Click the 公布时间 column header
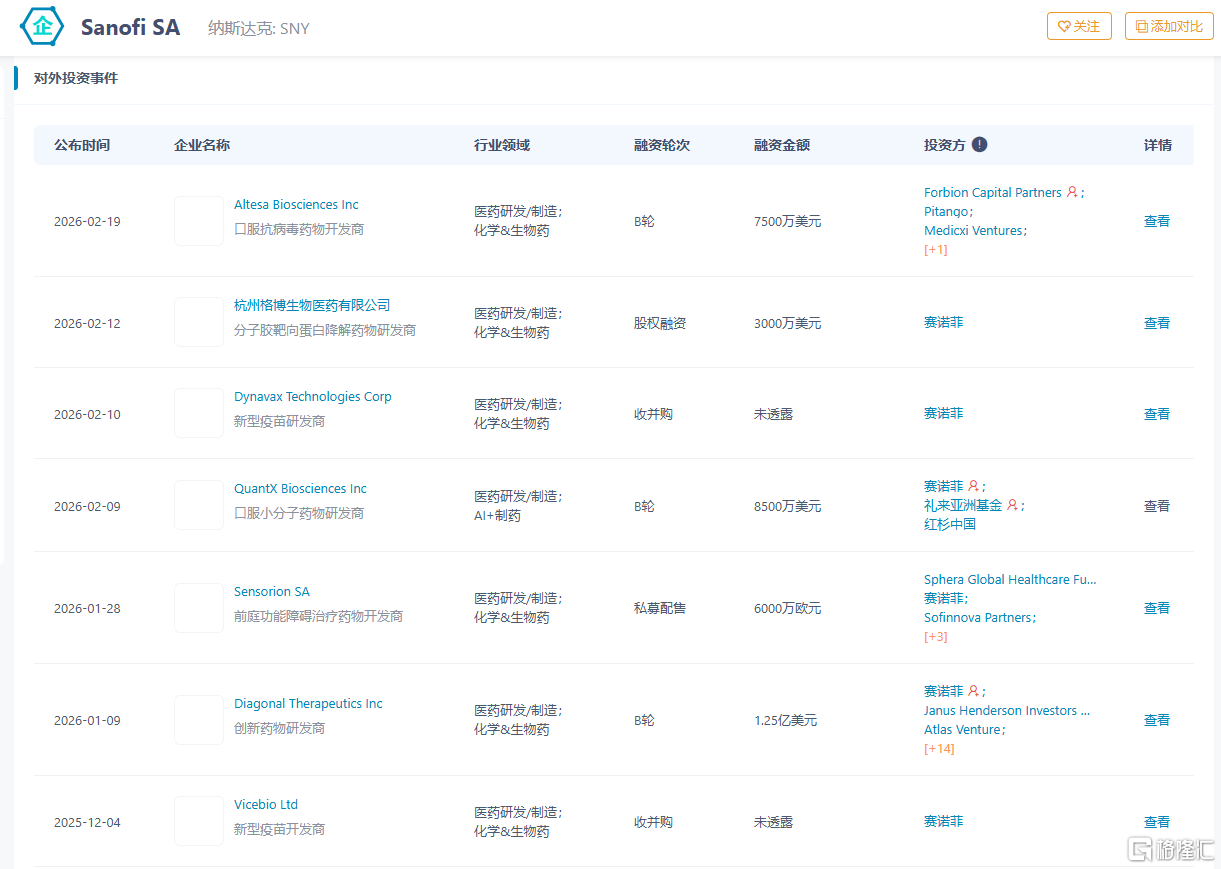This screenshot has height=869, width=1221. click(82, 145)
